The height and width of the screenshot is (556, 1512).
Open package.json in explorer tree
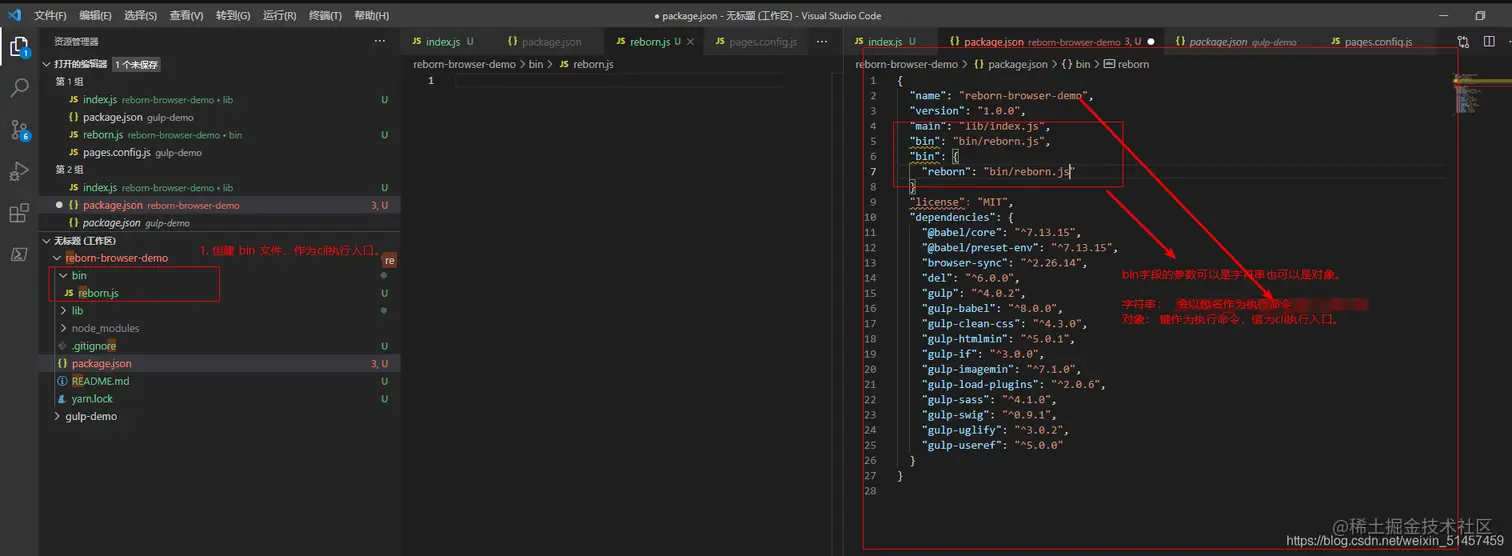(101, 363)
